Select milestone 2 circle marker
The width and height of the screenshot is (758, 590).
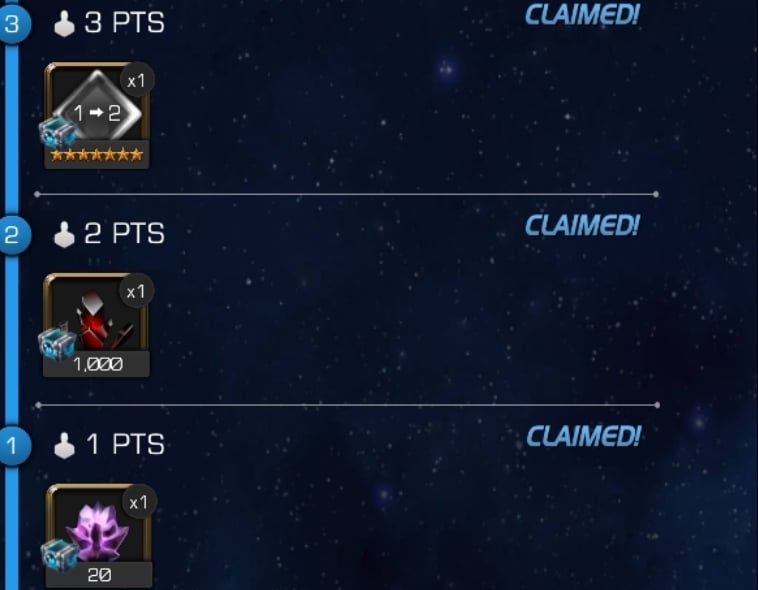pyautogui.click(x=13, y=235)
